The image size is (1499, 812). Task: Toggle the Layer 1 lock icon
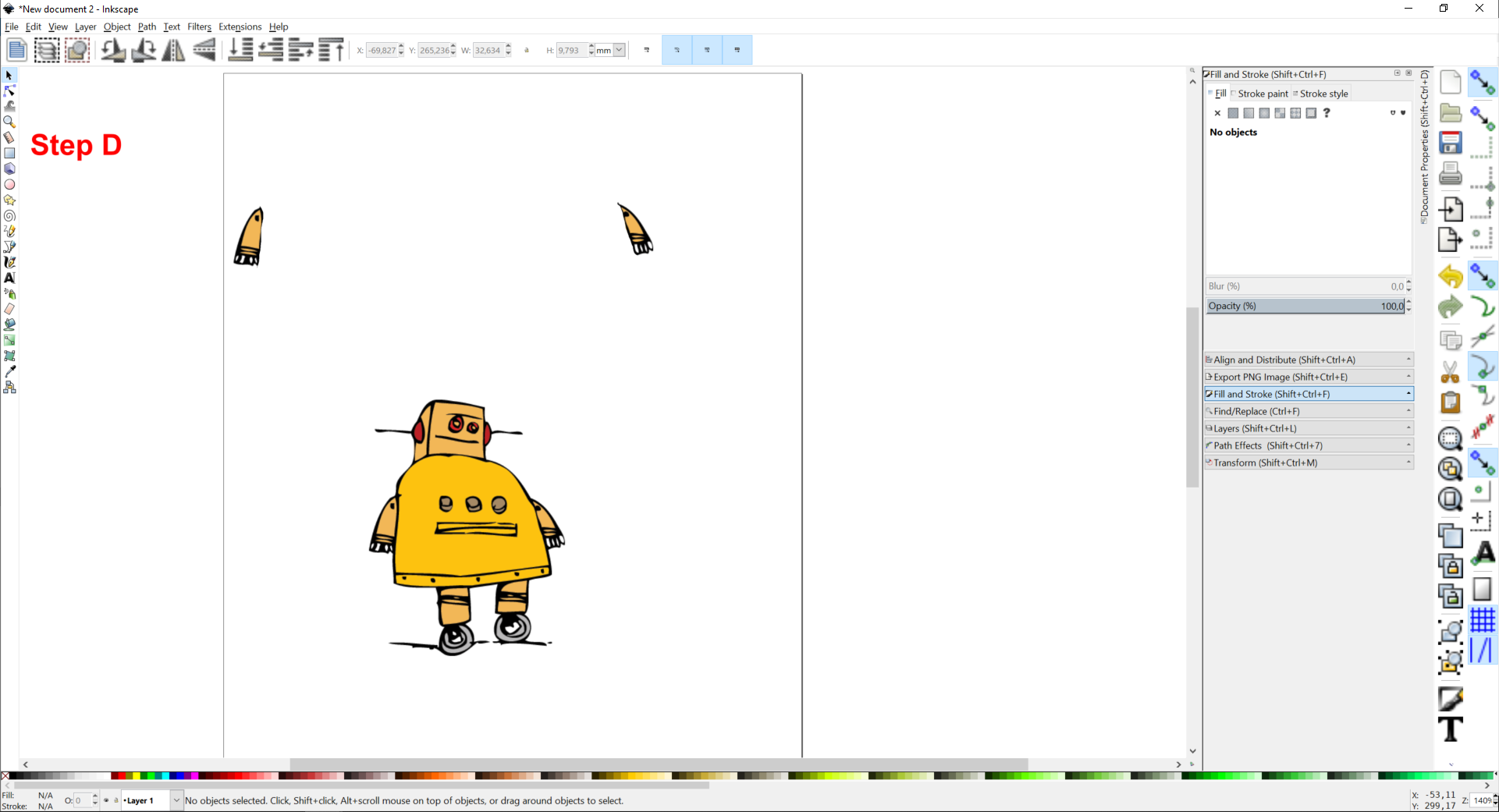point(116,800)
